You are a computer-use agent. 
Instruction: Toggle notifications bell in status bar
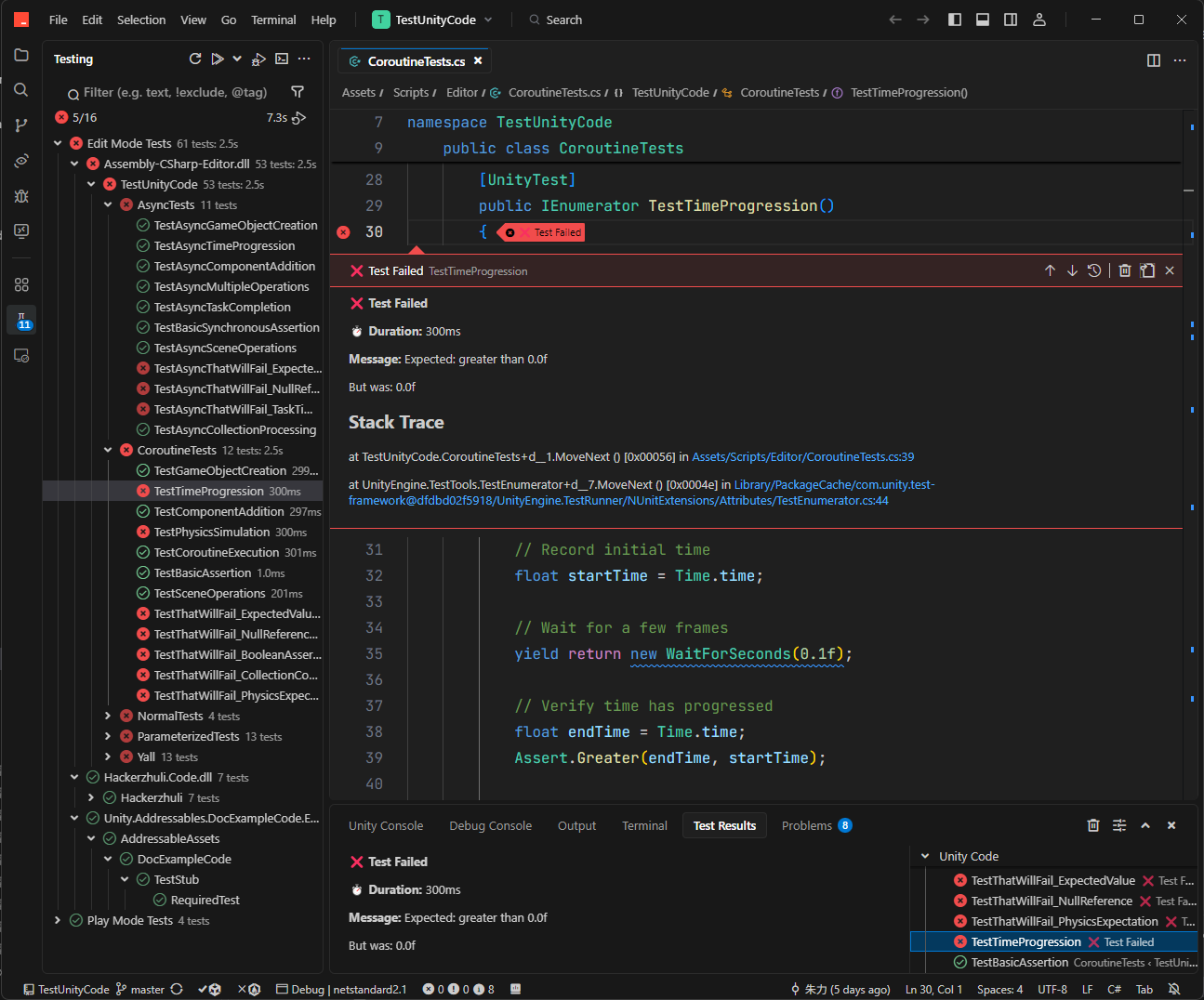click(x=1174, y=989)
